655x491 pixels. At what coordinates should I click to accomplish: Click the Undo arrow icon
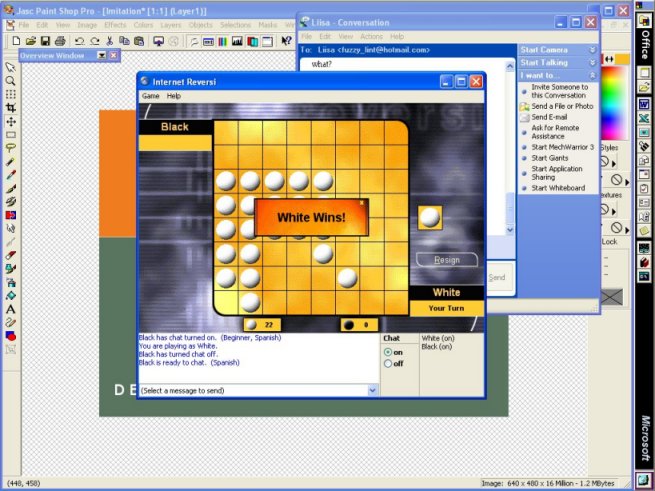[x=79, y=41]
